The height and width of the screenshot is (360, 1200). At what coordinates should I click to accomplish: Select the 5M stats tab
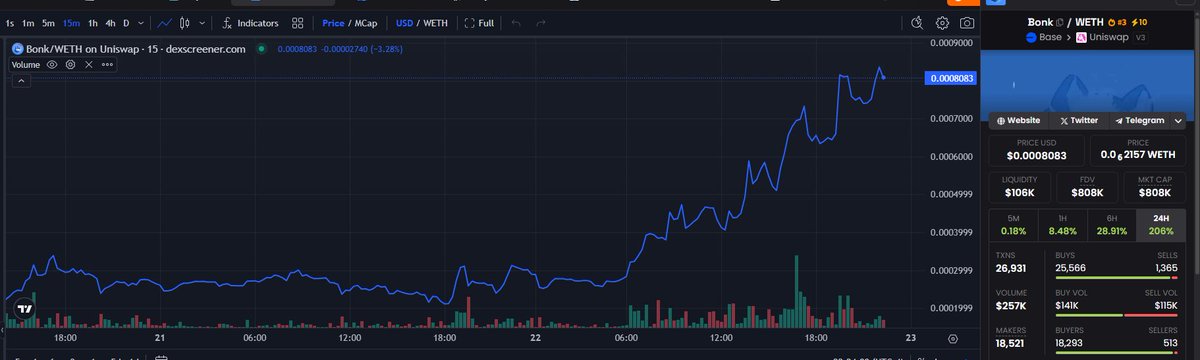1013,224
